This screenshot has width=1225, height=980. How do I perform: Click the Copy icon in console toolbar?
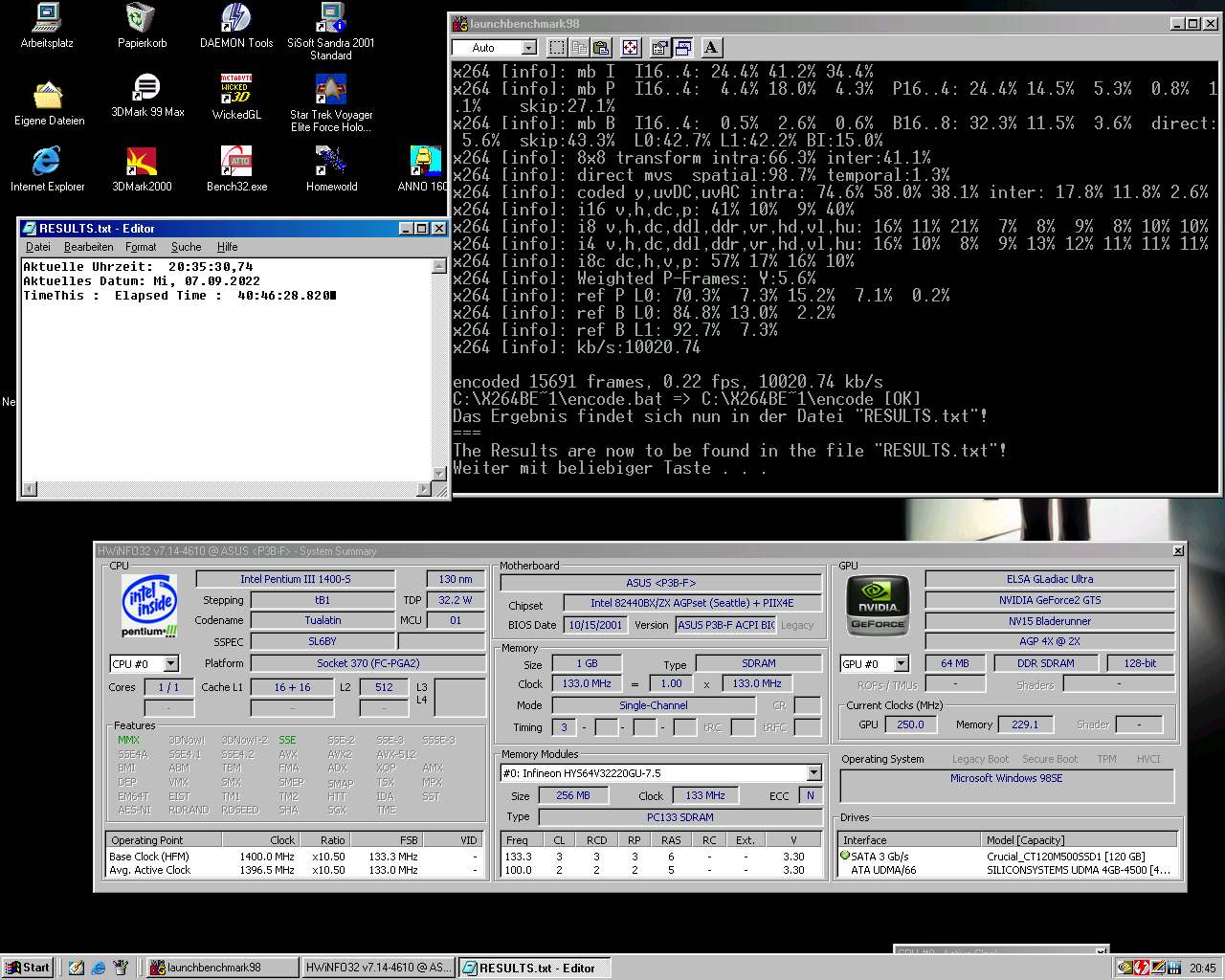click(x=579, y=47)
